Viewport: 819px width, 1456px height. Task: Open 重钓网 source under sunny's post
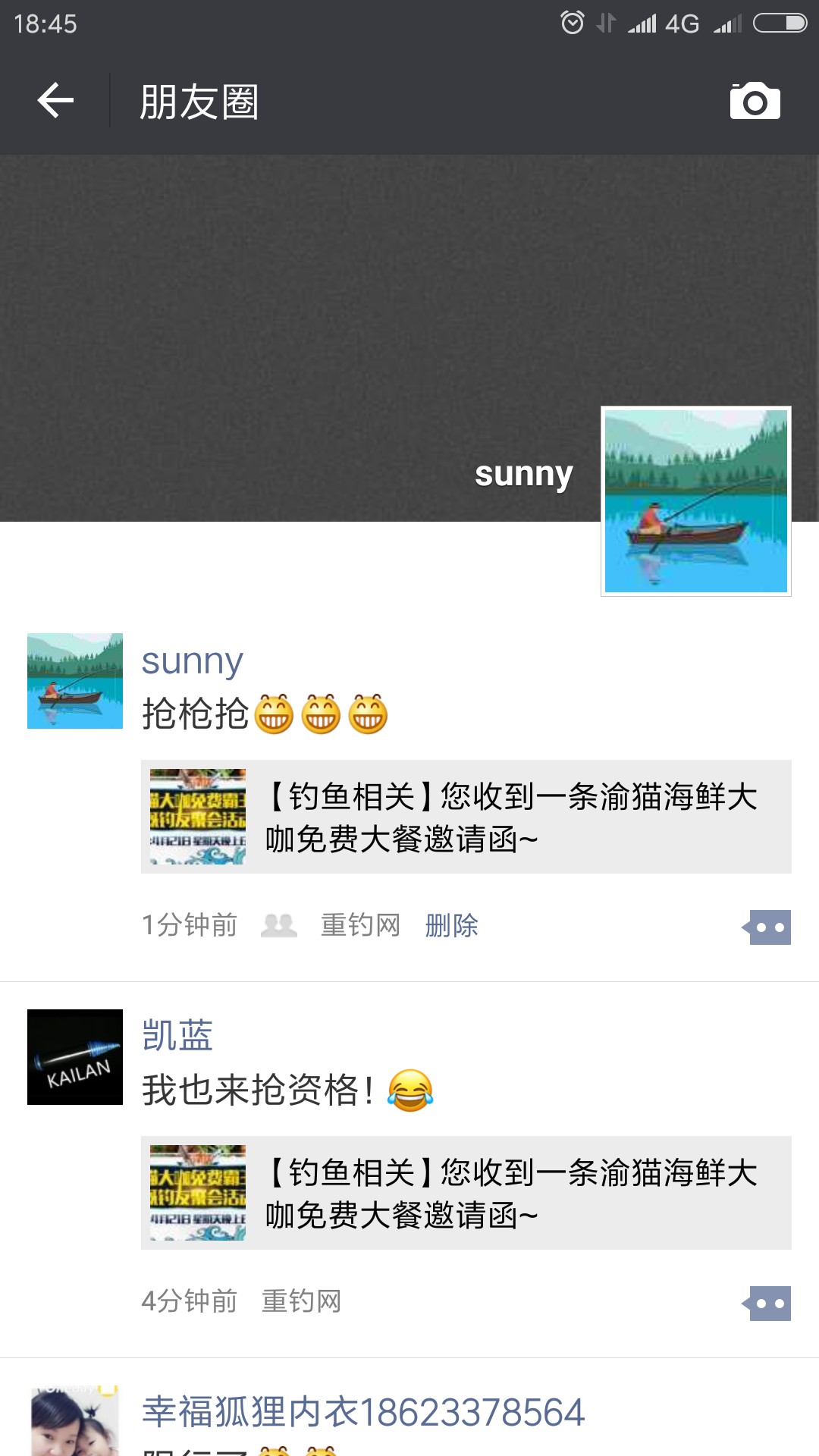360,925
